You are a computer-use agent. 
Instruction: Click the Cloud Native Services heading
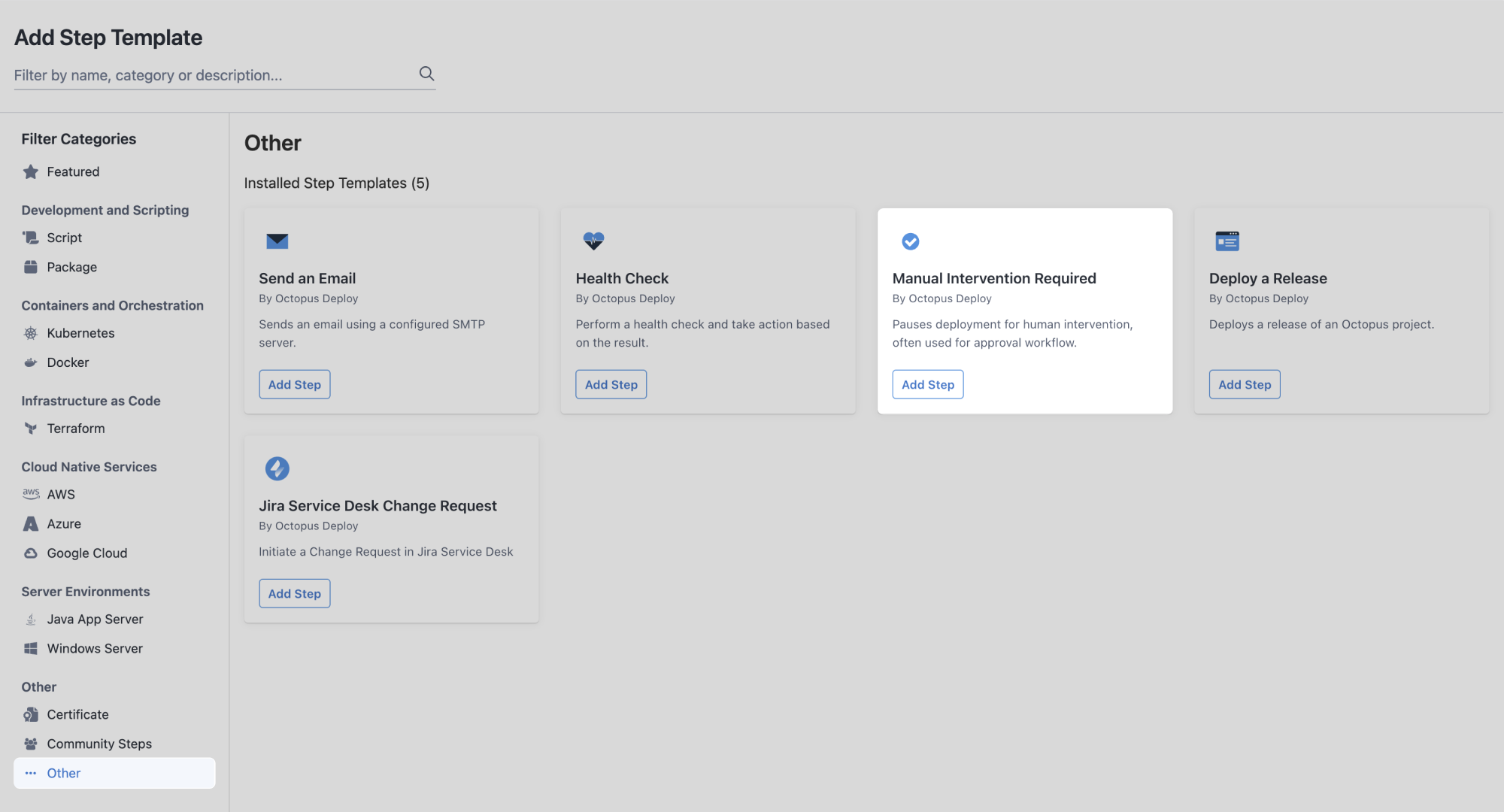point(89,467)
